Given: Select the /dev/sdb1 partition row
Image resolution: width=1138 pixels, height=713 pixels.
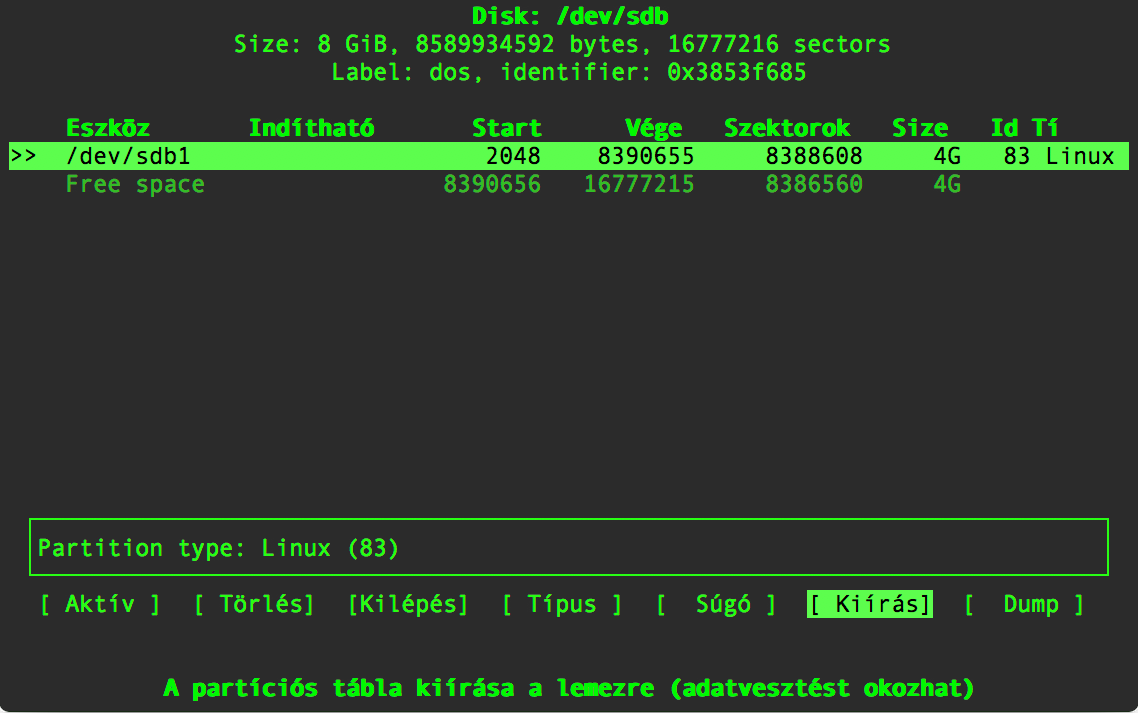Looking at the screenshot, I should pyautogui.click(x=569, y=156).
